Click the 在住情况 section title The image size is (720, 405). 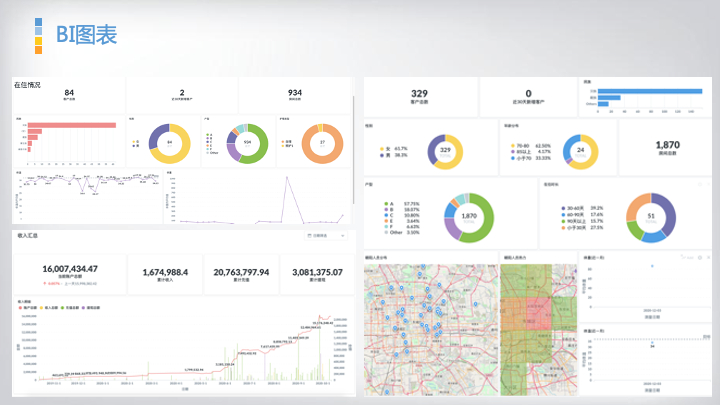pyautogui.click(x=27, y=85)
